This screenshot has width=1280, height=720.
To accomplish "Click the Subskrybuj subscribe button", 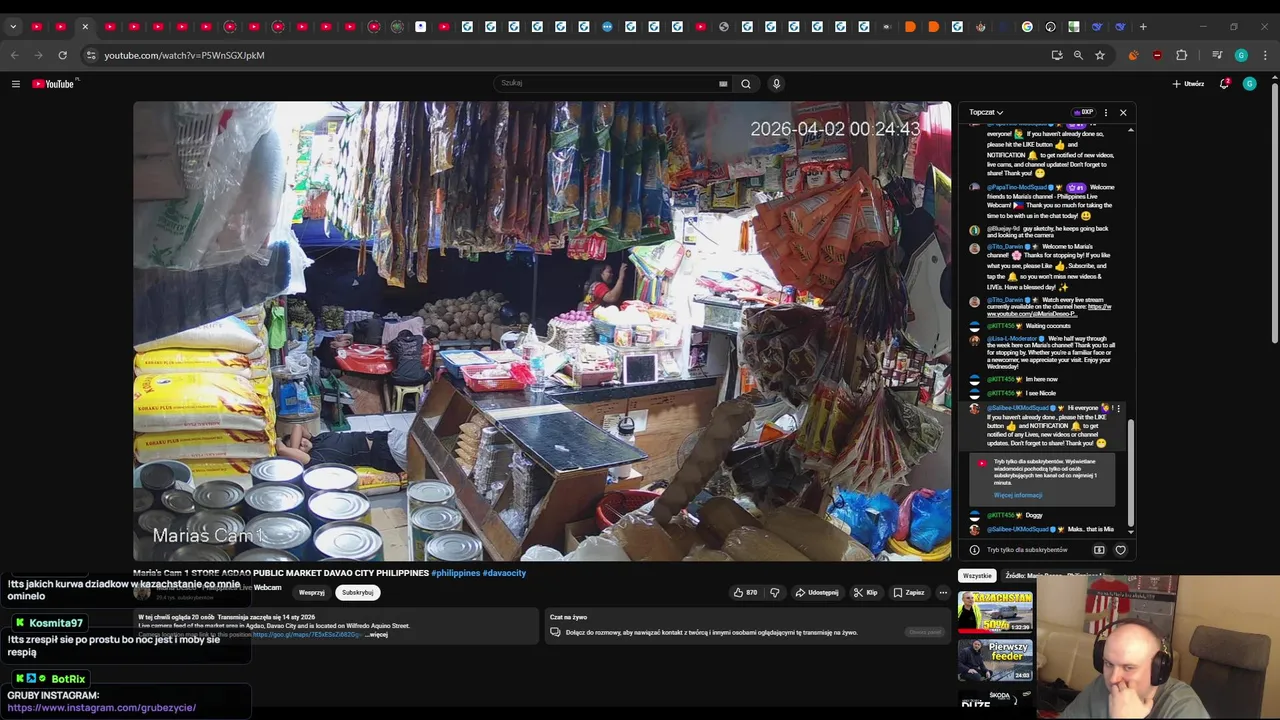I will (x=357, y=592).
